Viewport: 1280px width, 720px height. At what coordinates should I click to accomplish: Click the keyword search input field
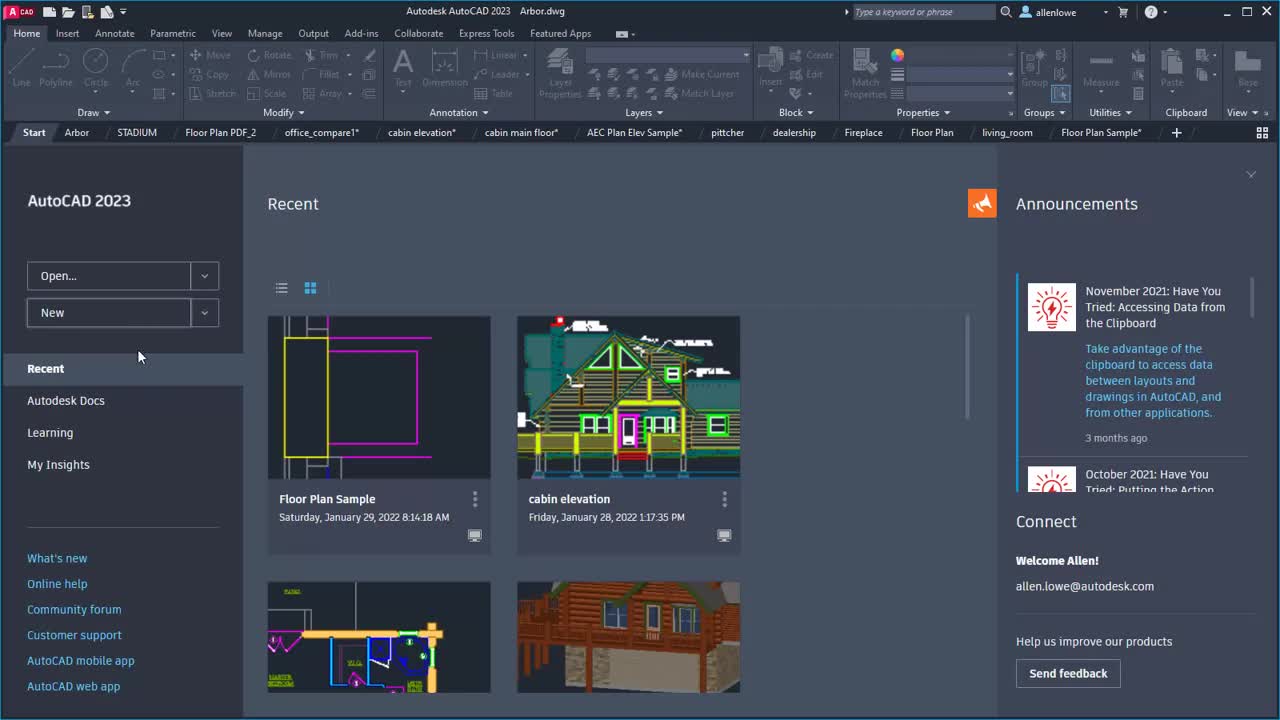[922, 12]
